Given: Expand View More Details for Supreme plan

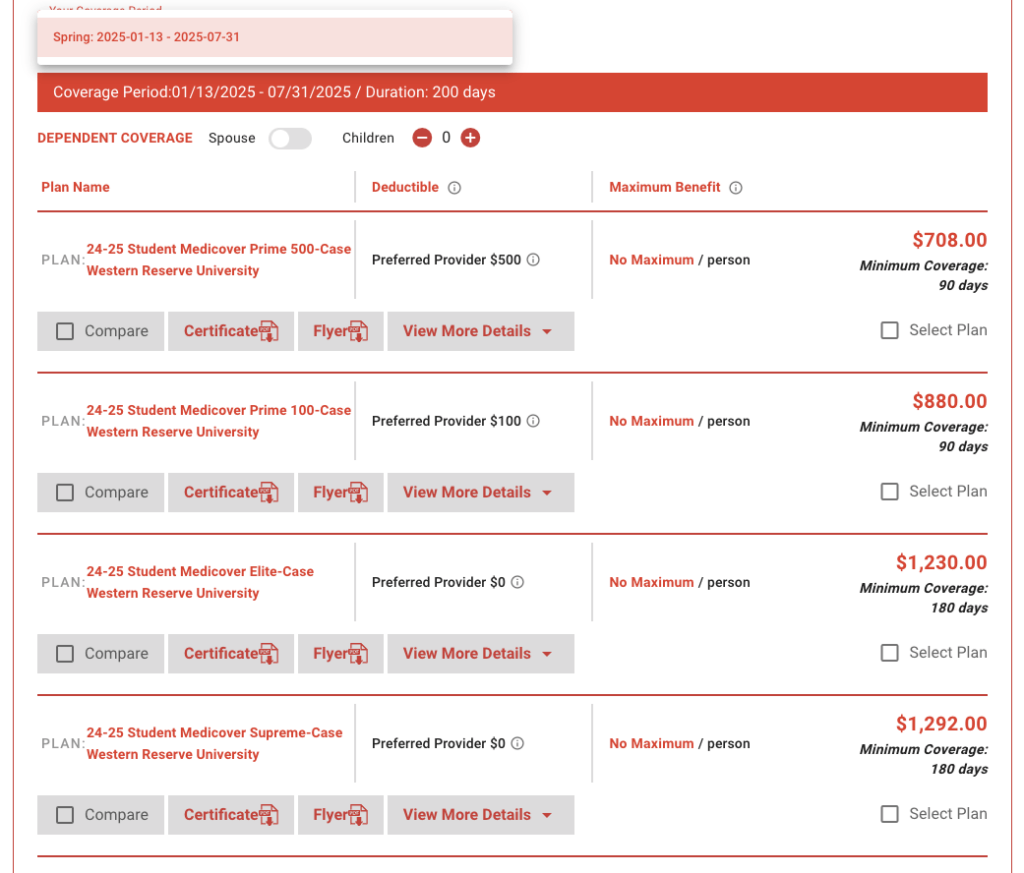Looking at the screenshot, I should click(481, 815).
